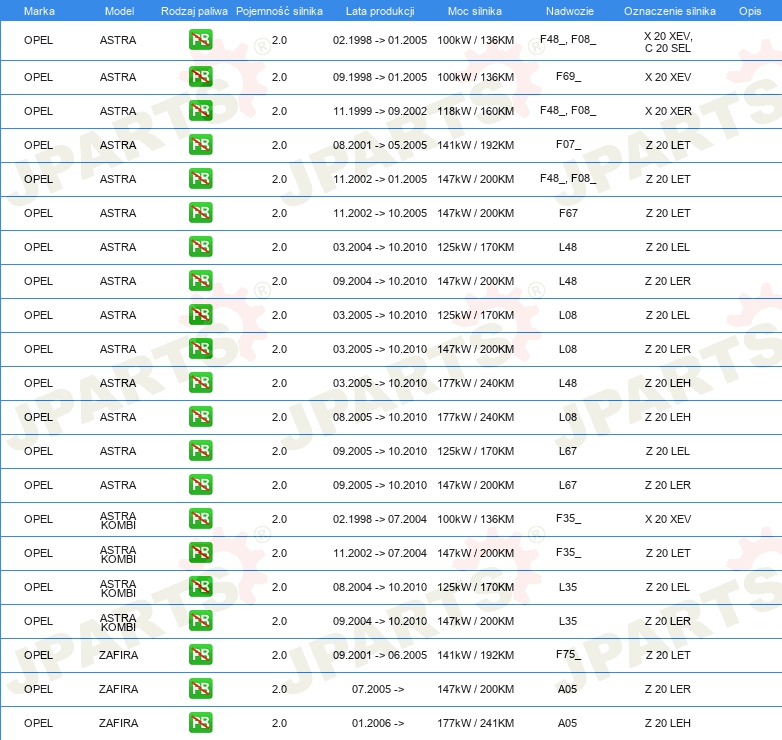The width and height of the screenshot is (782, 740).
Task: Click fuel icon in ZAFIRA 01.2006 row
Action: pos(200,723)
